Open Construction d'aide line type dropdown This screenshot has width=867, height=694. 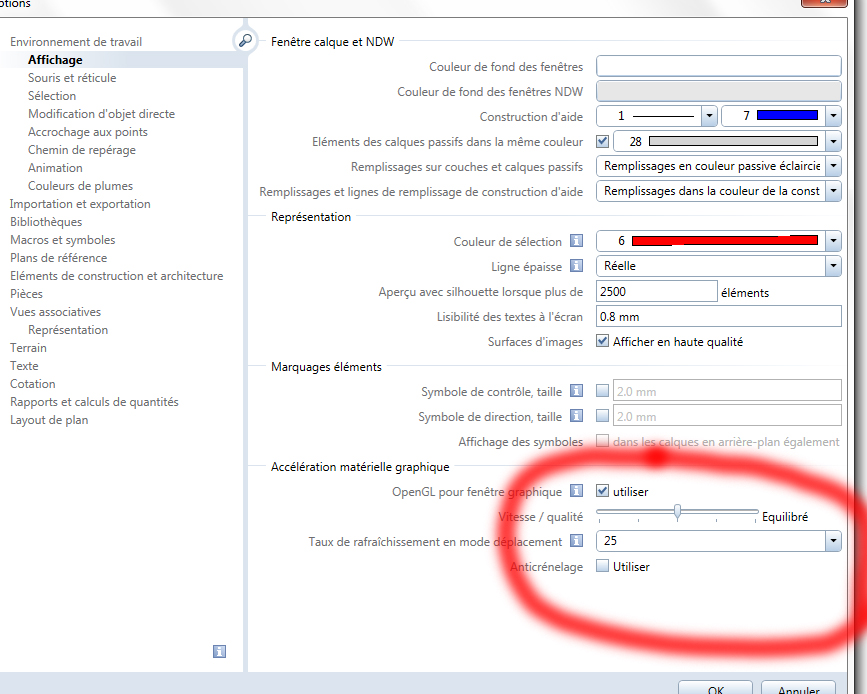point(709,116)
